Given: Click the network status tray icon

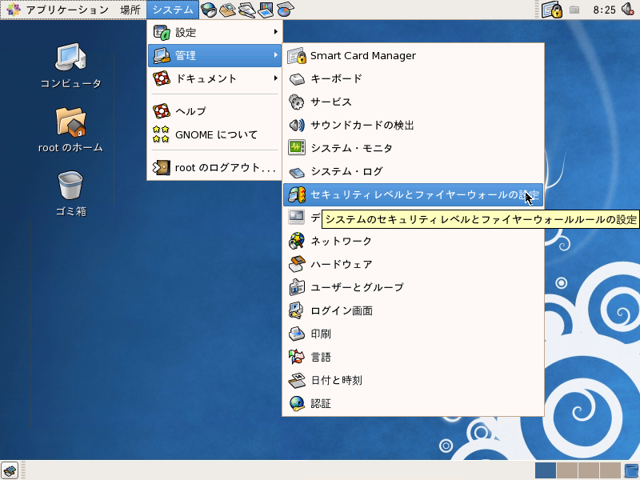Looking at the screenshot, I should tap(574, 10).
